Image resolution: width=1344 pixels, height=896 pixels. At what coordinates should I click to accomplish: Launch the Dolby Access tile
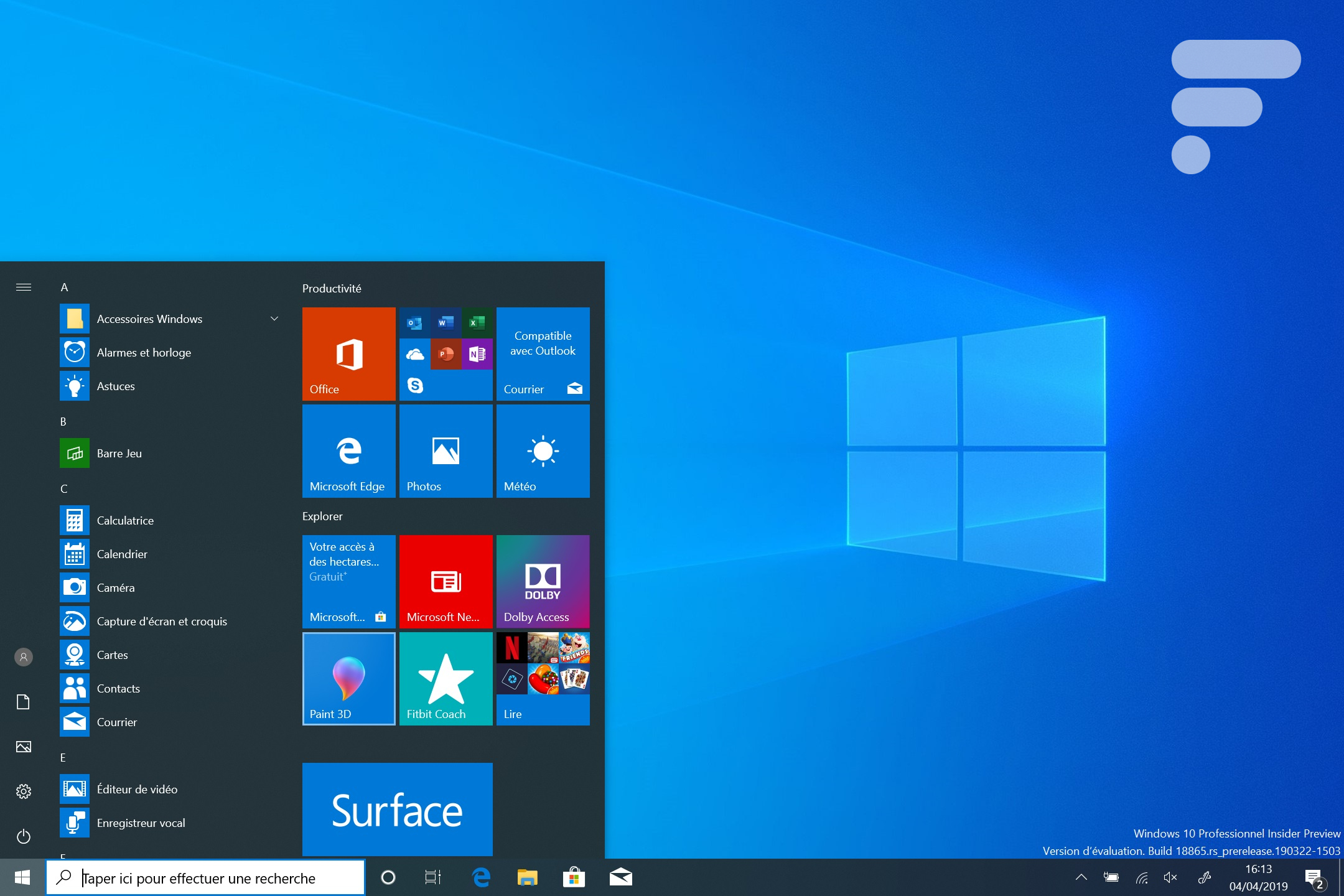click(x=543, y=581)
